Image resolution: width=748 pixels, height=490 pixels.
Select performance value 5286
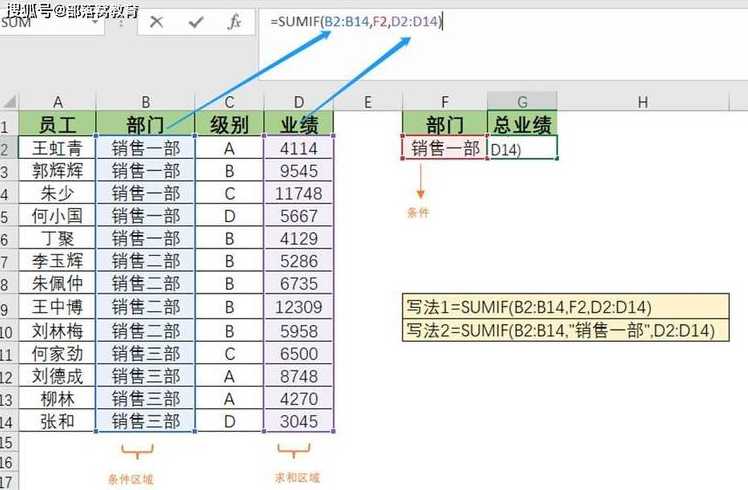(x=299, y=261)
